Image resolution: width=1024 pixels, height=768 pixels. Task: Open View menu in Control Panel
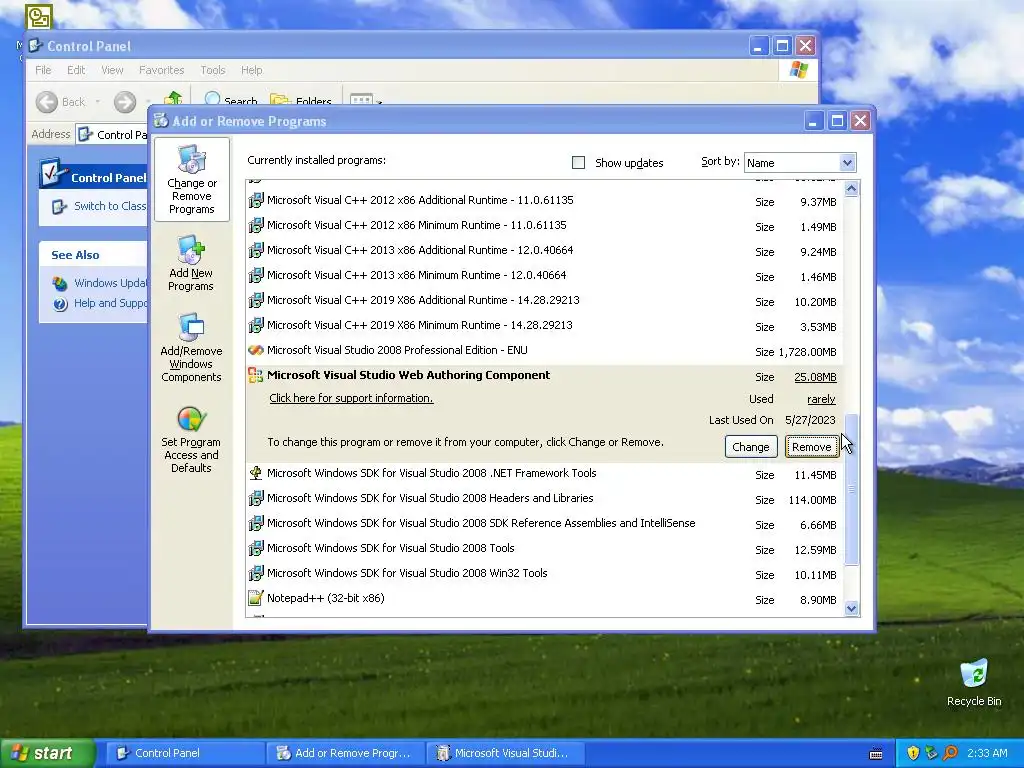click(112, 70)
